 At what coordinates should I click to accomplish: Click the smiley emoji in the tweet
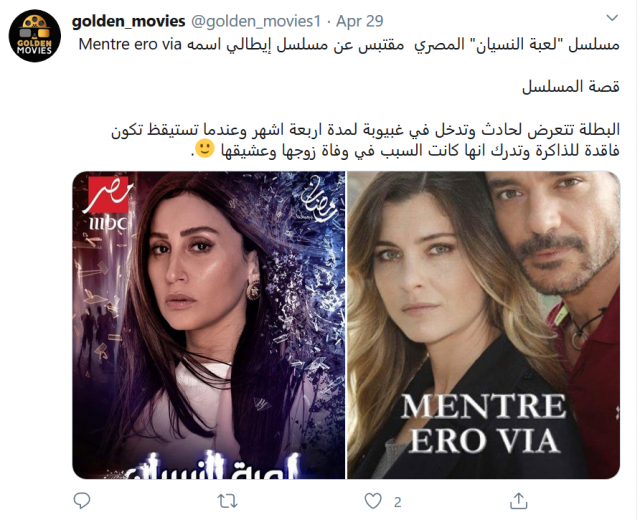pos(204,149)
